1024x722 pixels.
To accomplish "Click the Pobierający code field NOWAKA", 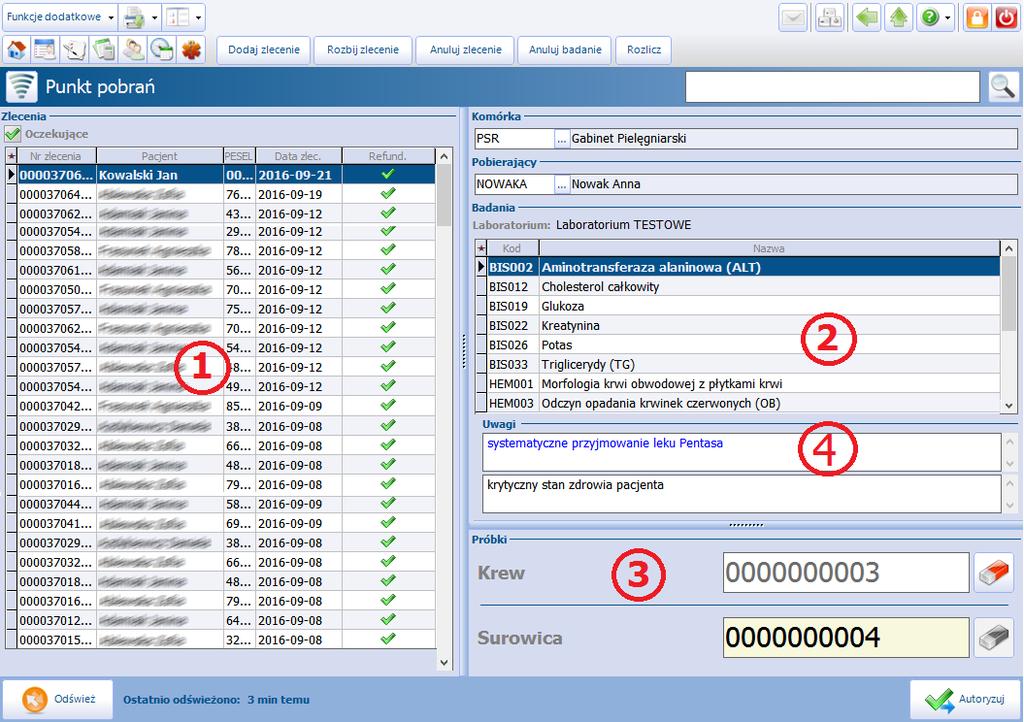I will click(x=515, y=185).
